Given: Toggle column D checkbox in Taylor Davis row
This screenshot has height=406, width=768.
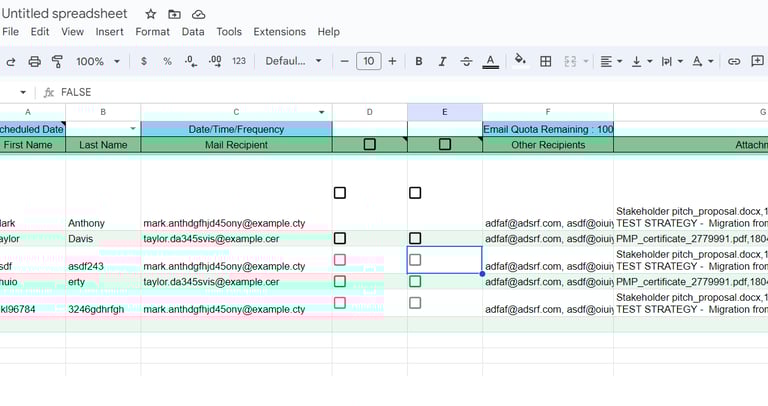Looking at the screenshot, I should pyautogui.click(x=340, y=239).
